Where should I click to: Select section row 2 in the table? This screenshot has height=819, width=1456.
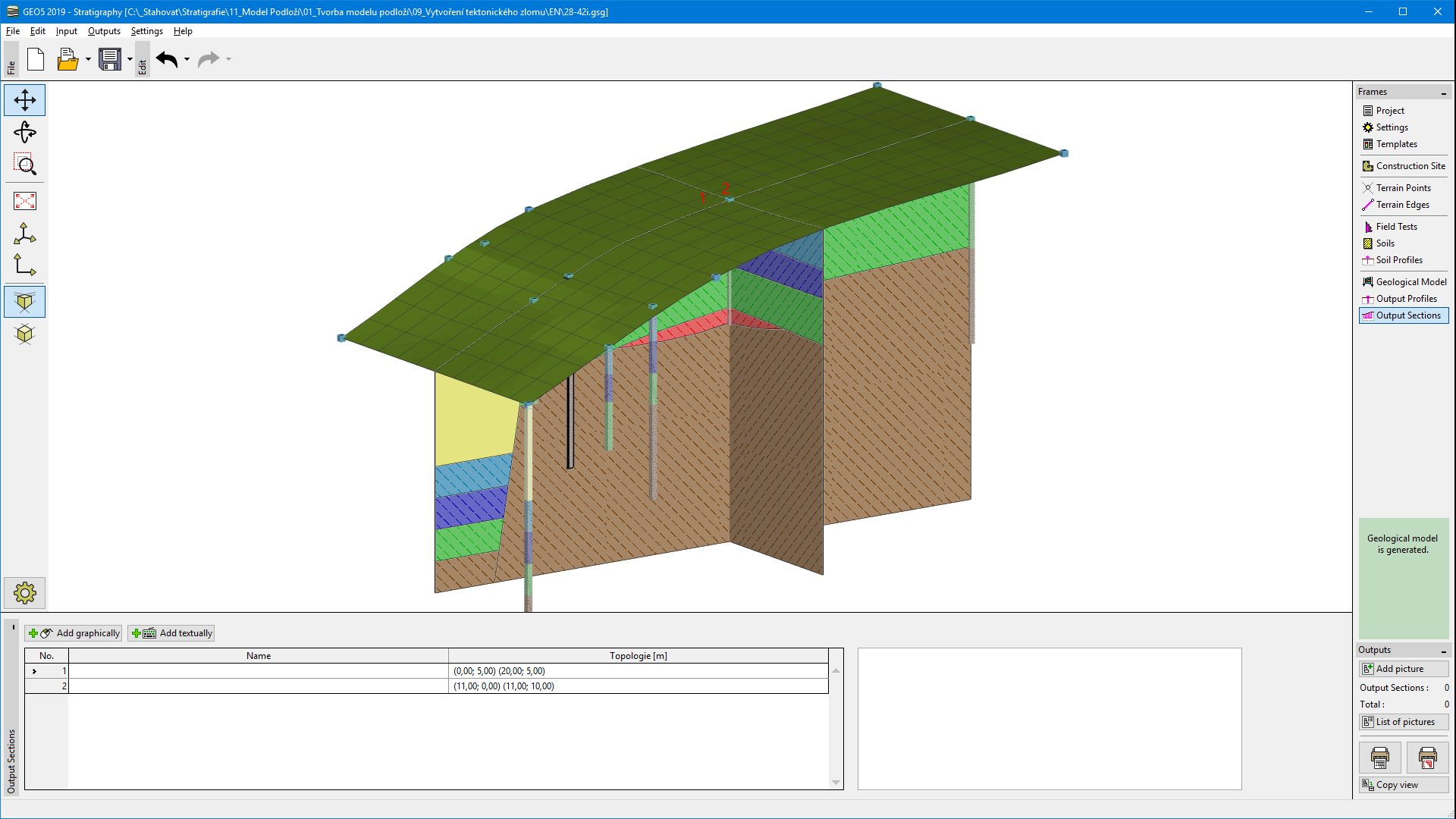(x=258, y=686)
